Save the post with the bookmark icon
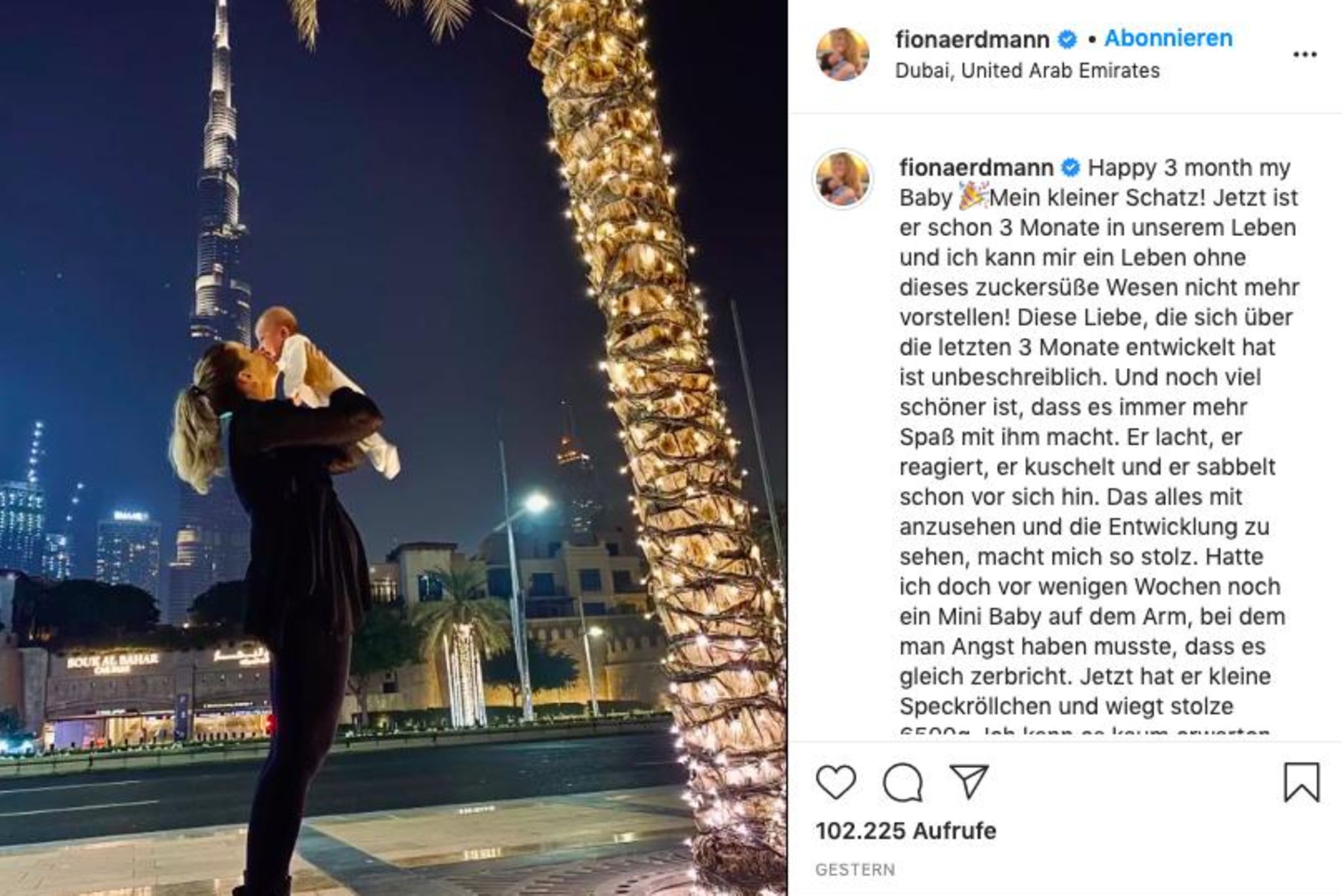The height and width of the screenshot is (896, 1344). [1301, 782]
